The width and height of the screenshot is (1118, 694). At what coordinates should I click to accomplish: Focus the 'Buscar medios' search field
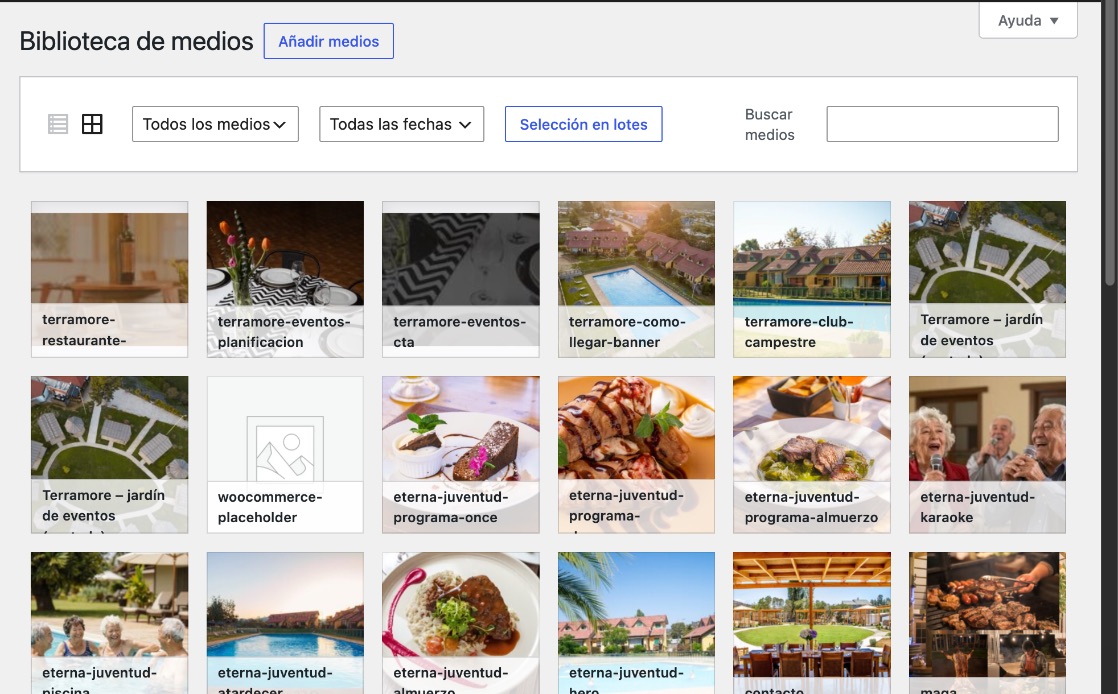click(x=943, y=124)
